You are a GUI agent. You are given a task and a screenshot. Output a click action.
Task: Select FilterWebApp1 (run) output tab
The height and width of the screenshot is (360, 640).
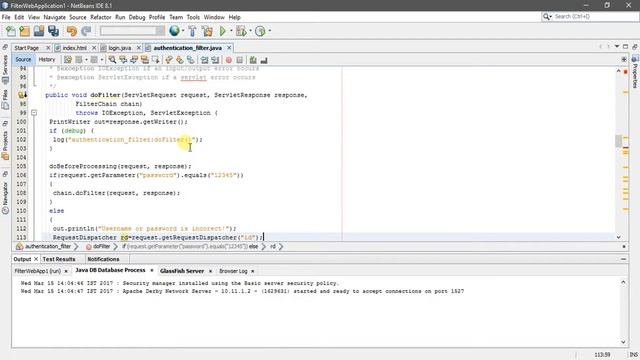(37, 271)
